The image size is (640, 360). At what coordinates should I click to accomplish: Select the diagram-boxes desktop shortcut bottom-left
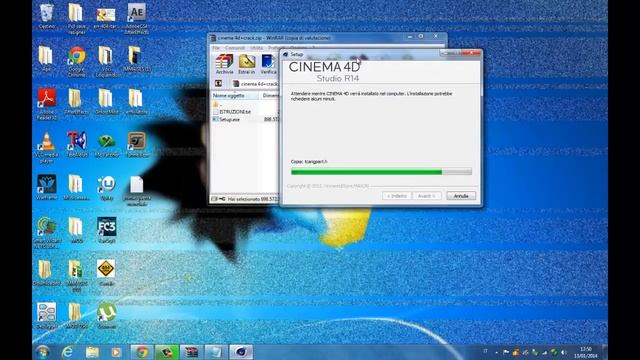point(47,316)
